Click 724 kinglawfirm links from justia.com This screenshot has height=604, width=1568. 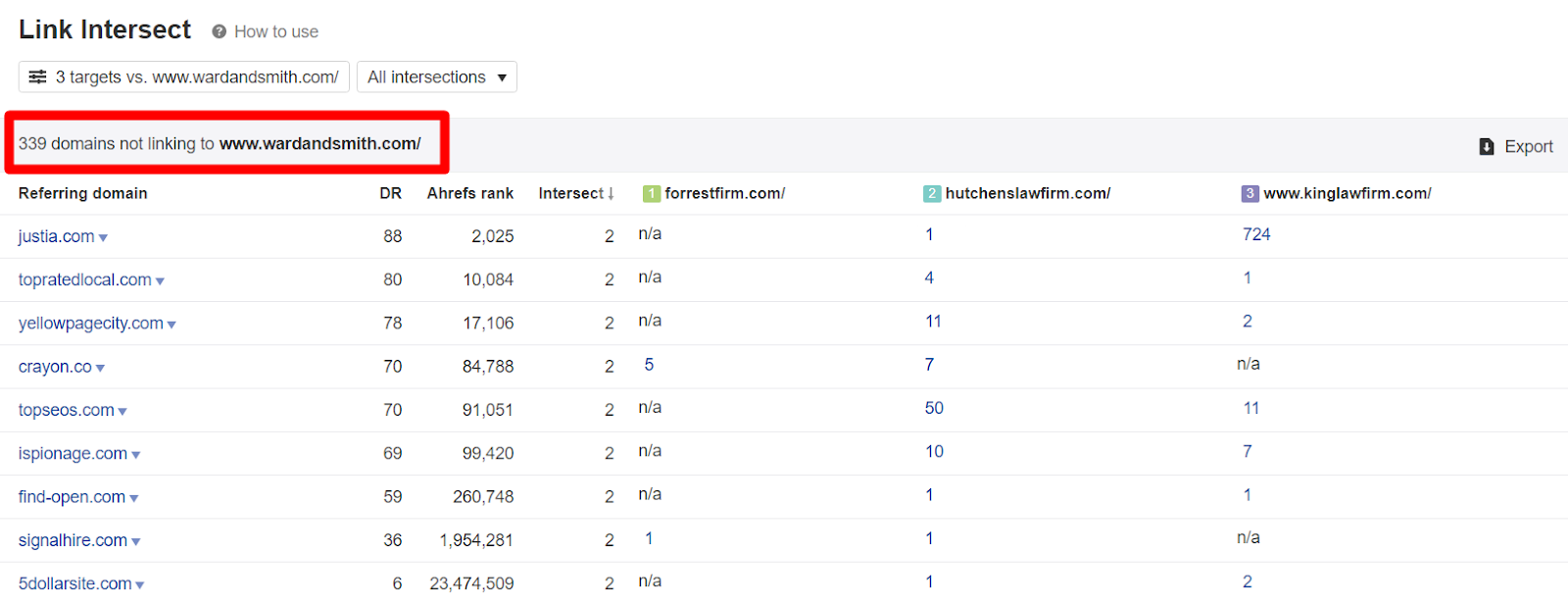[1256, 234]
